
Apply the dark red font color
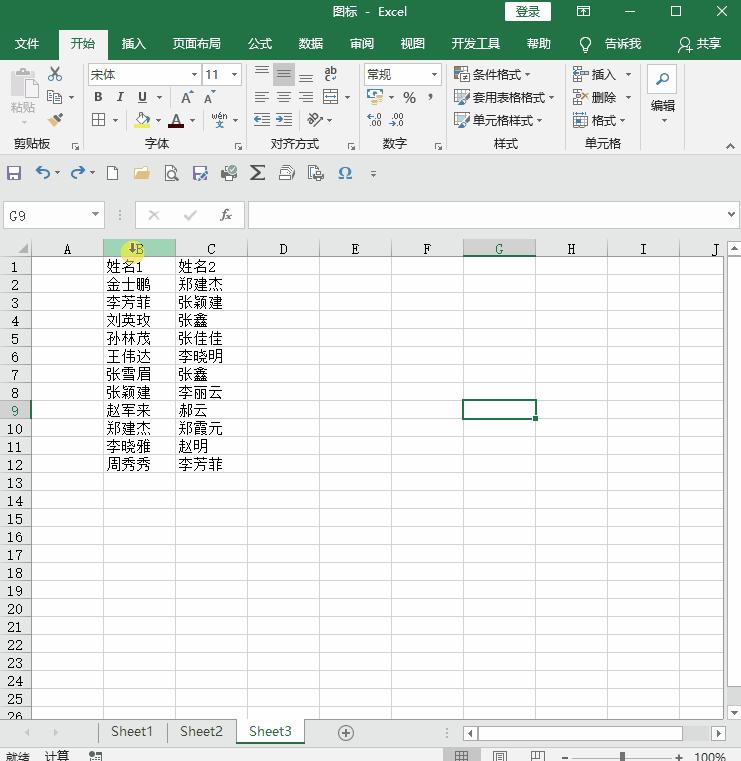pyautogui.click(x=176, y=120)
